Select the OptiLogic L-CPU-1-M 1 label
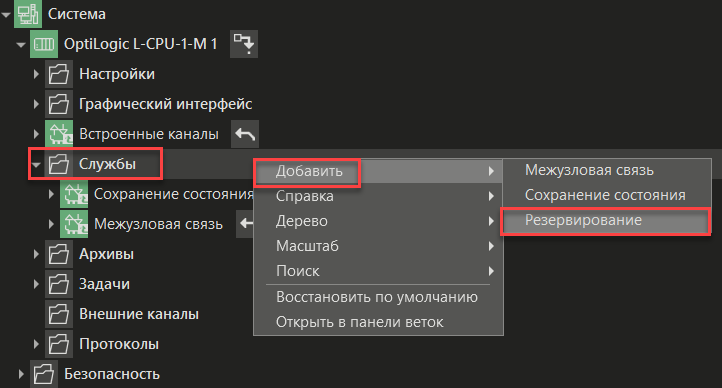The image size is (722, 388). pos(140,44)
